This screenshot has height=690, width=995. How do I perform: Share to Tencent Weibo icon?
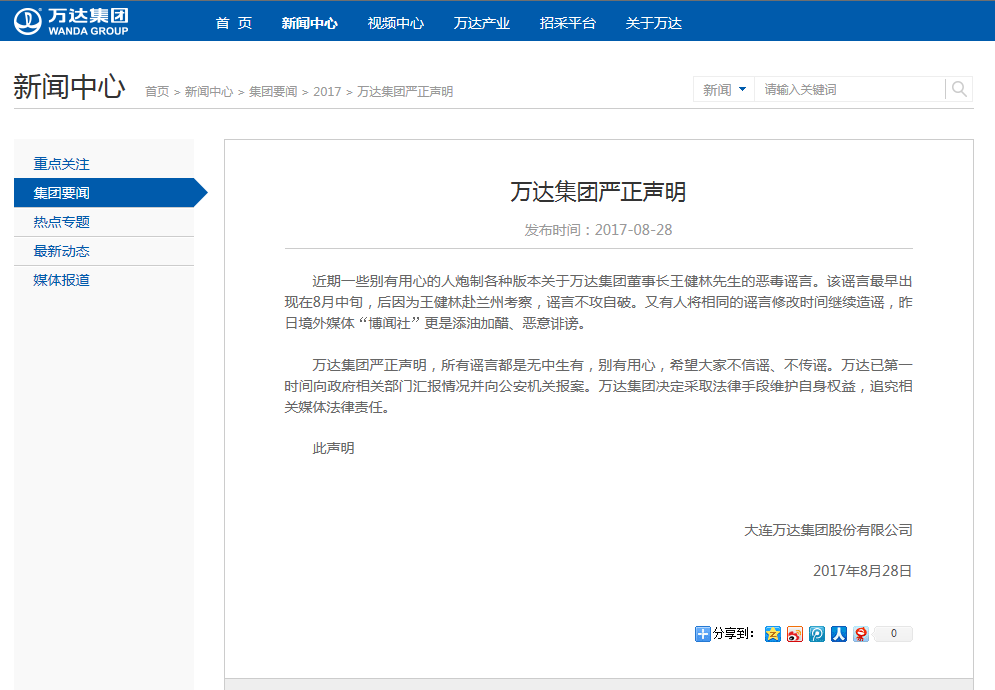click(817, 634)
